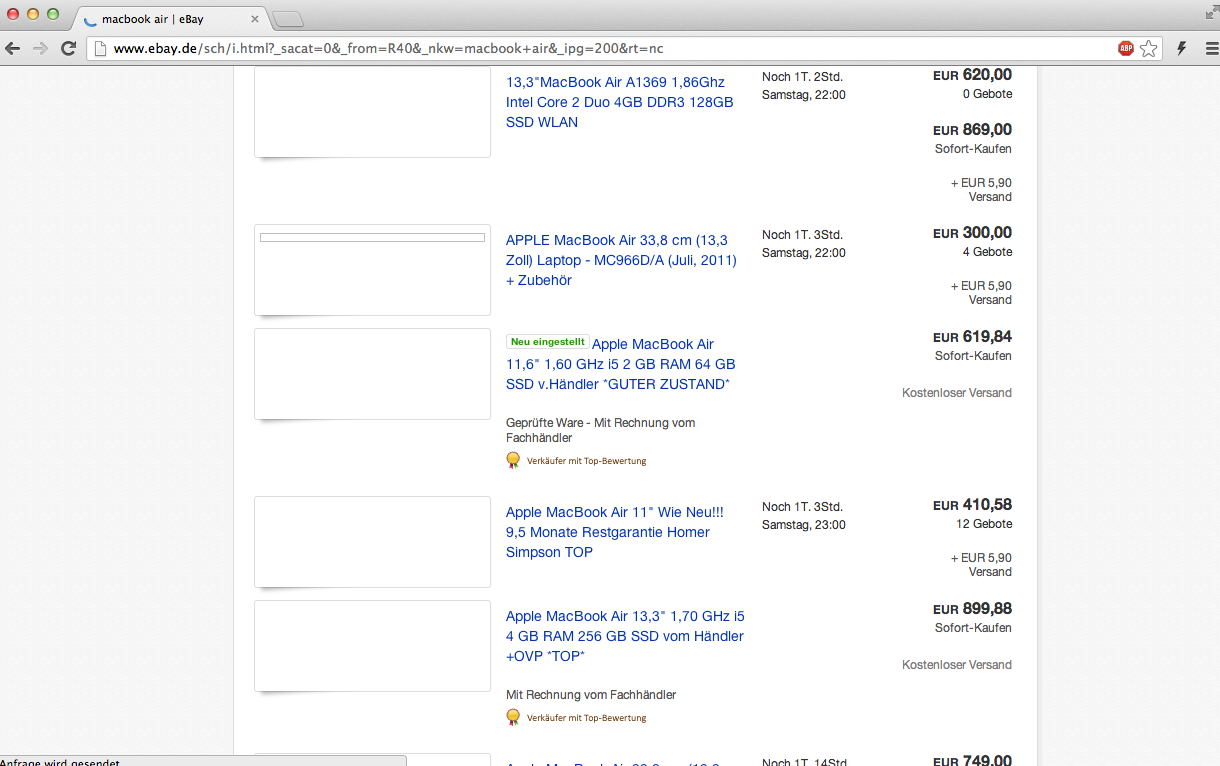Click thumbnail of the MC966D/A listing
Viewport: 1220px width, 766px height.
tap(372, 270)
